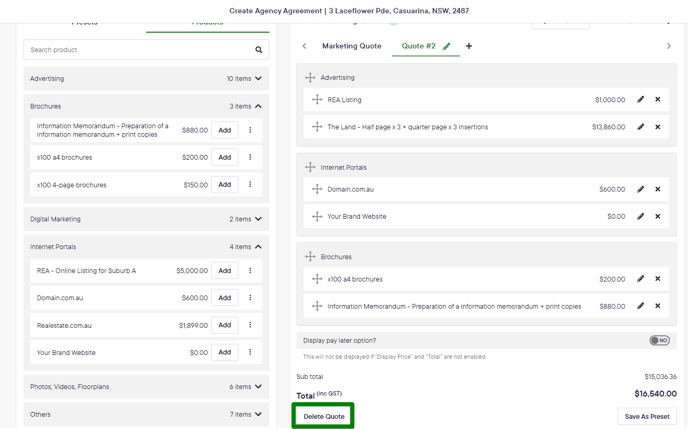This screenshot has width=688, height=429.
Task: Expand the Advertising product category
Action: coord(258,78)
